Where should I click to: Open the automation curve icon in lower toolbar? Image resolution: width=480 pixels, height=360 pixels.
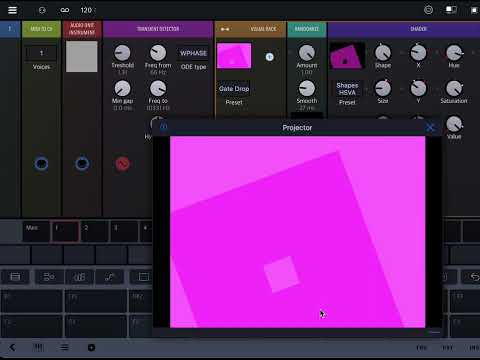pos(110,277)
